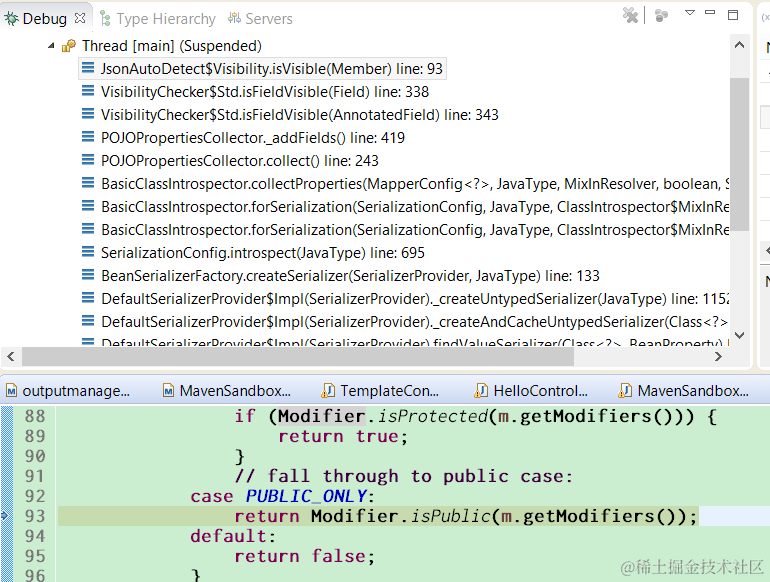Screen dimensions: 770x582
Task: Click 'case PUBLIC_ONLY:' on line 92
Action: tap(282, 497)
